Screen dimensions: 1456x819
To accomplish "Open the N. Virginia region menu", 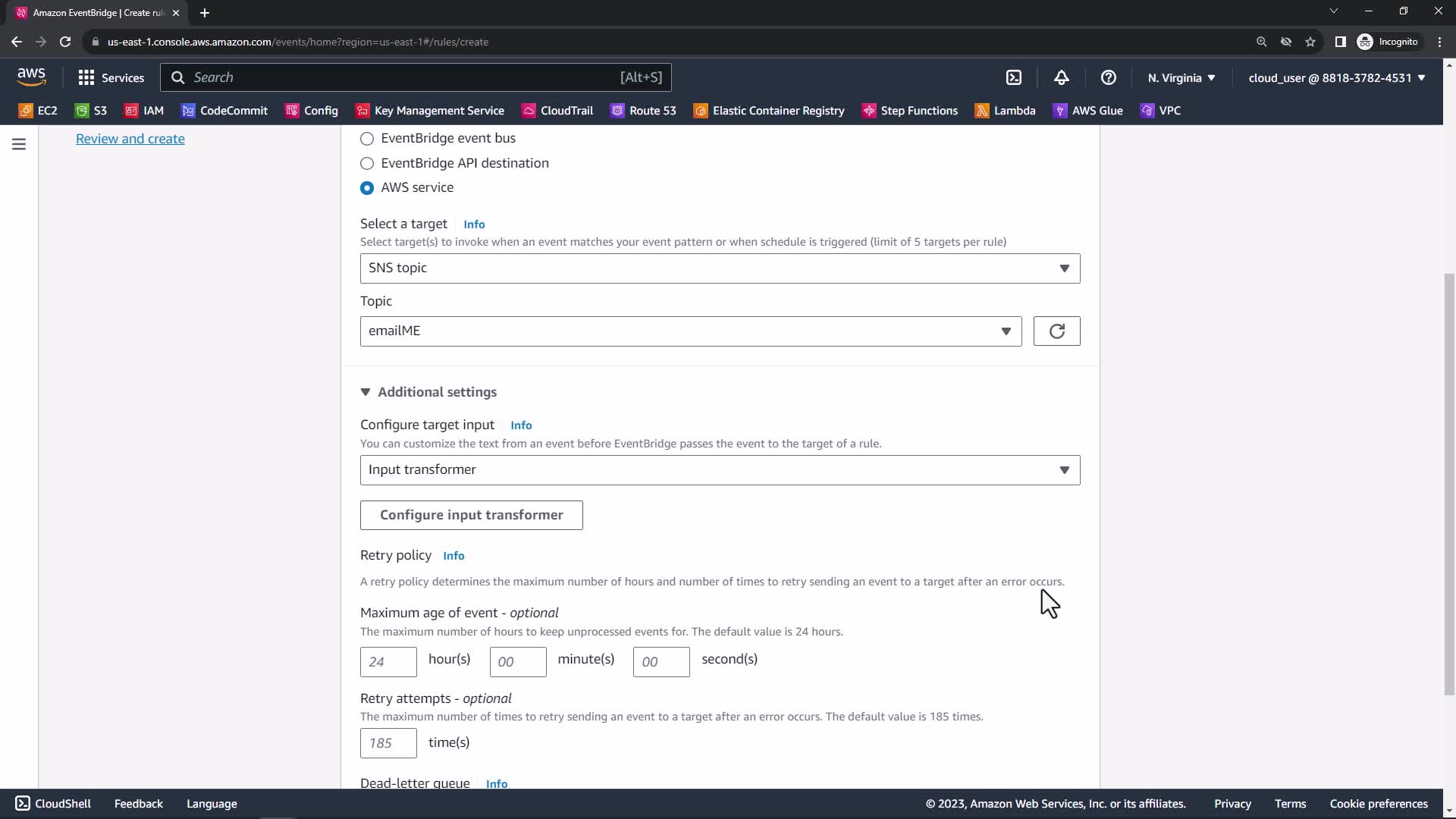I will tap(1181, 77).
